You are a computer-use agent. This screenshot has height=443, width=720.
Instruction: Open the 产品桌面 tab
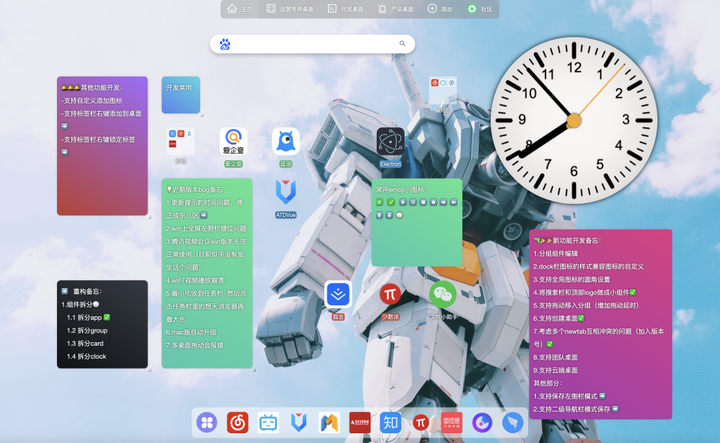click(x=395, y=9)
